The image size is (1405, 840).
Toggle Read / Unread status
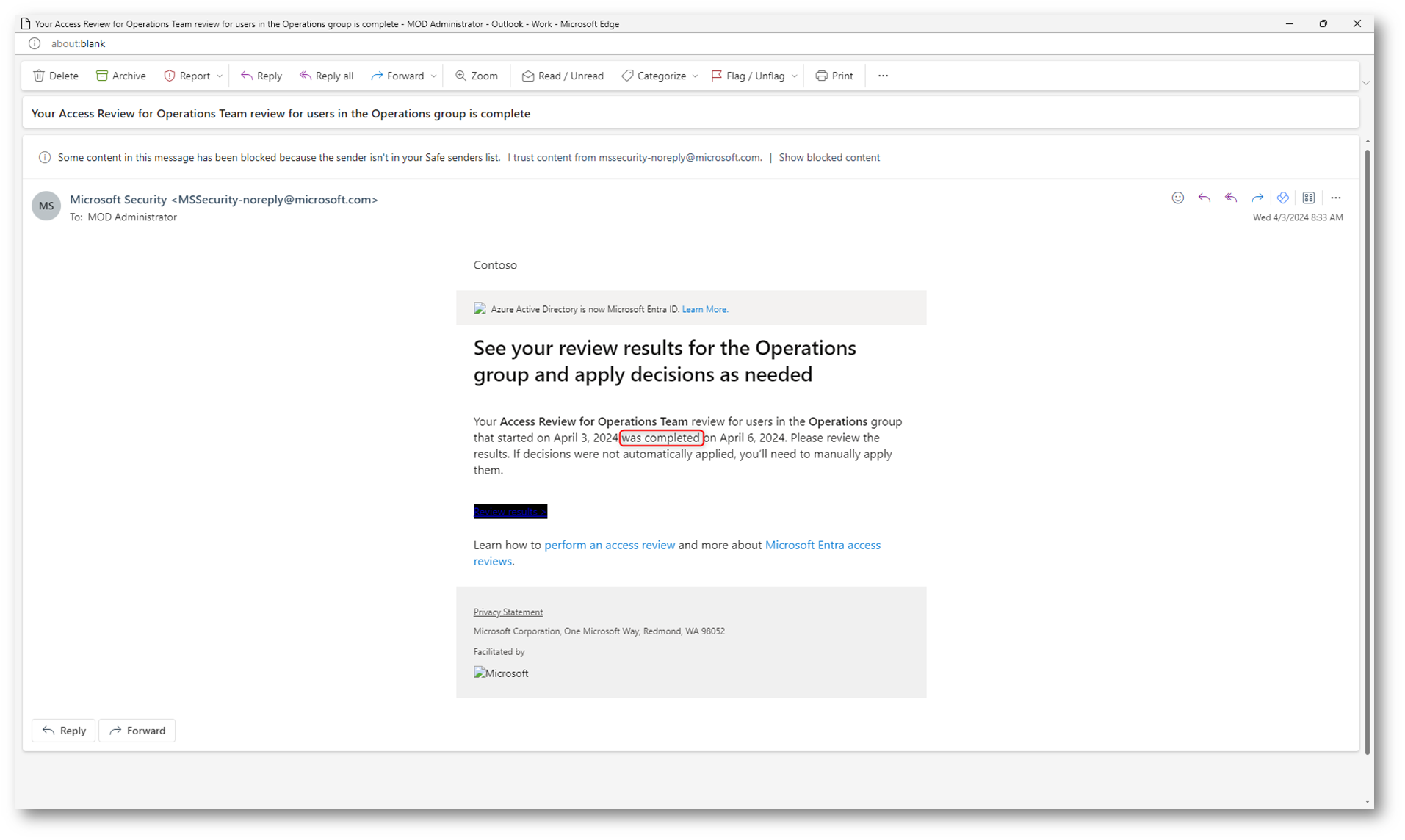click(x=563, y=76)
